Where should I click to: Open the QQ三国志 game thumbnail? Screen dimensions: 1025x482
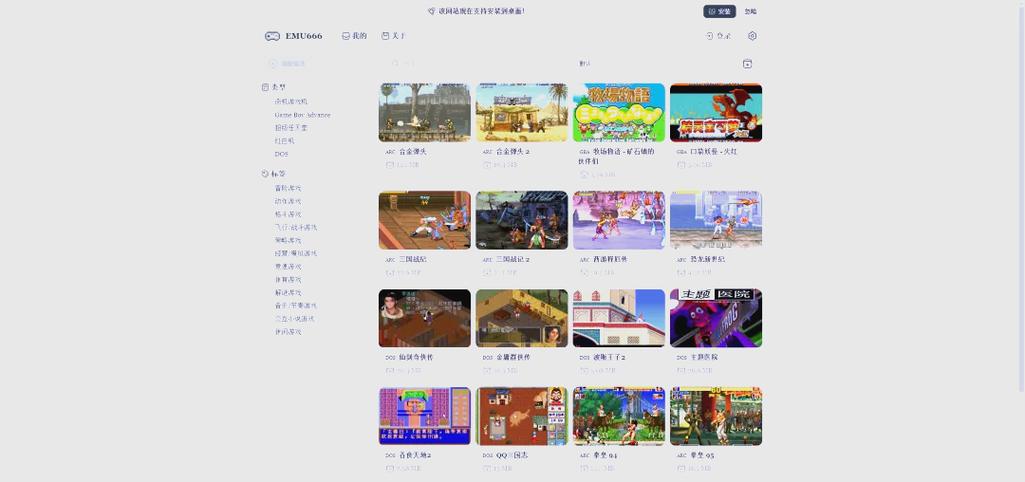[x=522, y=416]
